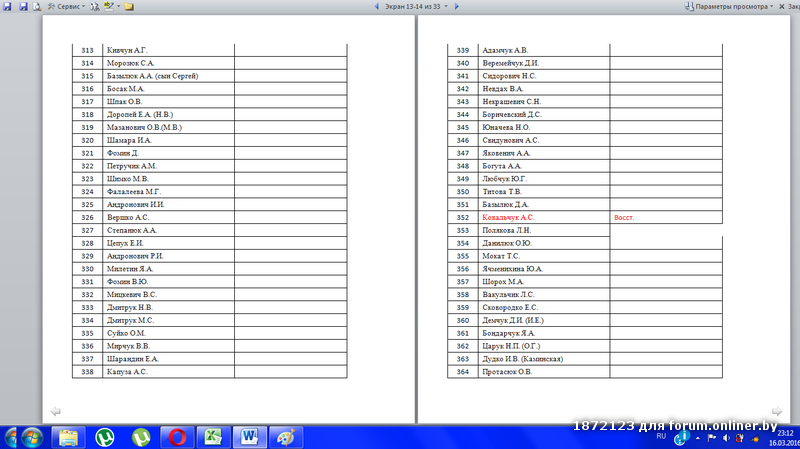Open Opera browser from the taskbar

177,438
